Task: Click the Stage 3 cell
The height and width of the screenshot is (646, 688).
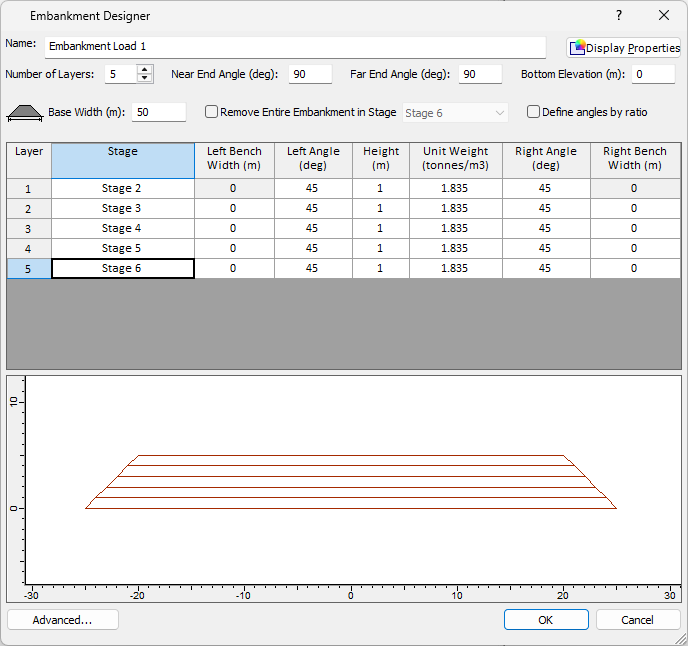Action: [x=123, y=208]
